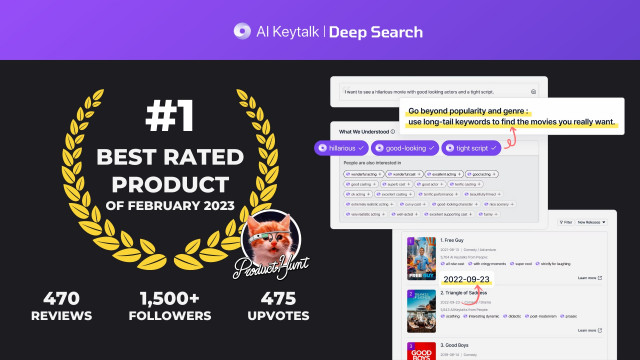Click the Filter funnel icon
640x360 pixels.
(x=561, y=222)
